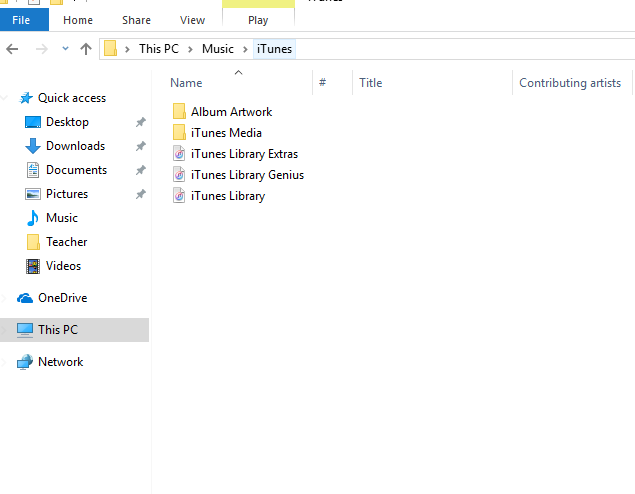Viewport: 635px width, 494px height.
Task: Select the iTunes Media folder icon
Action: click(x=179, y=132)
